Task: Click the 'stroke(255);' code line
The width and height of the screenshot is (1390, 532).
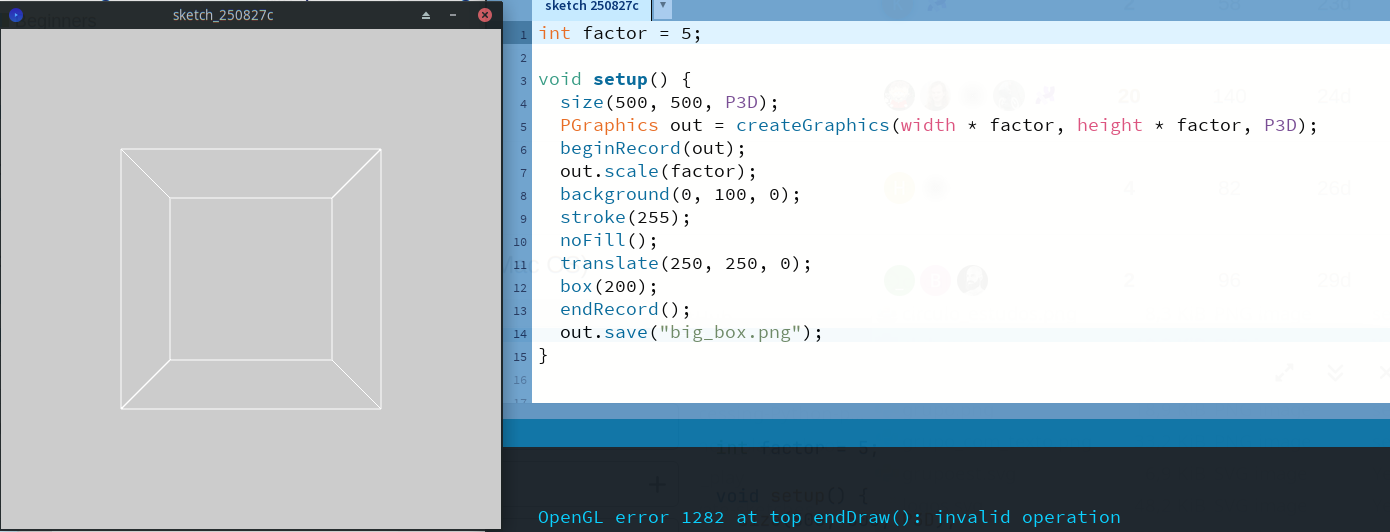Action: tap(625, 217)
